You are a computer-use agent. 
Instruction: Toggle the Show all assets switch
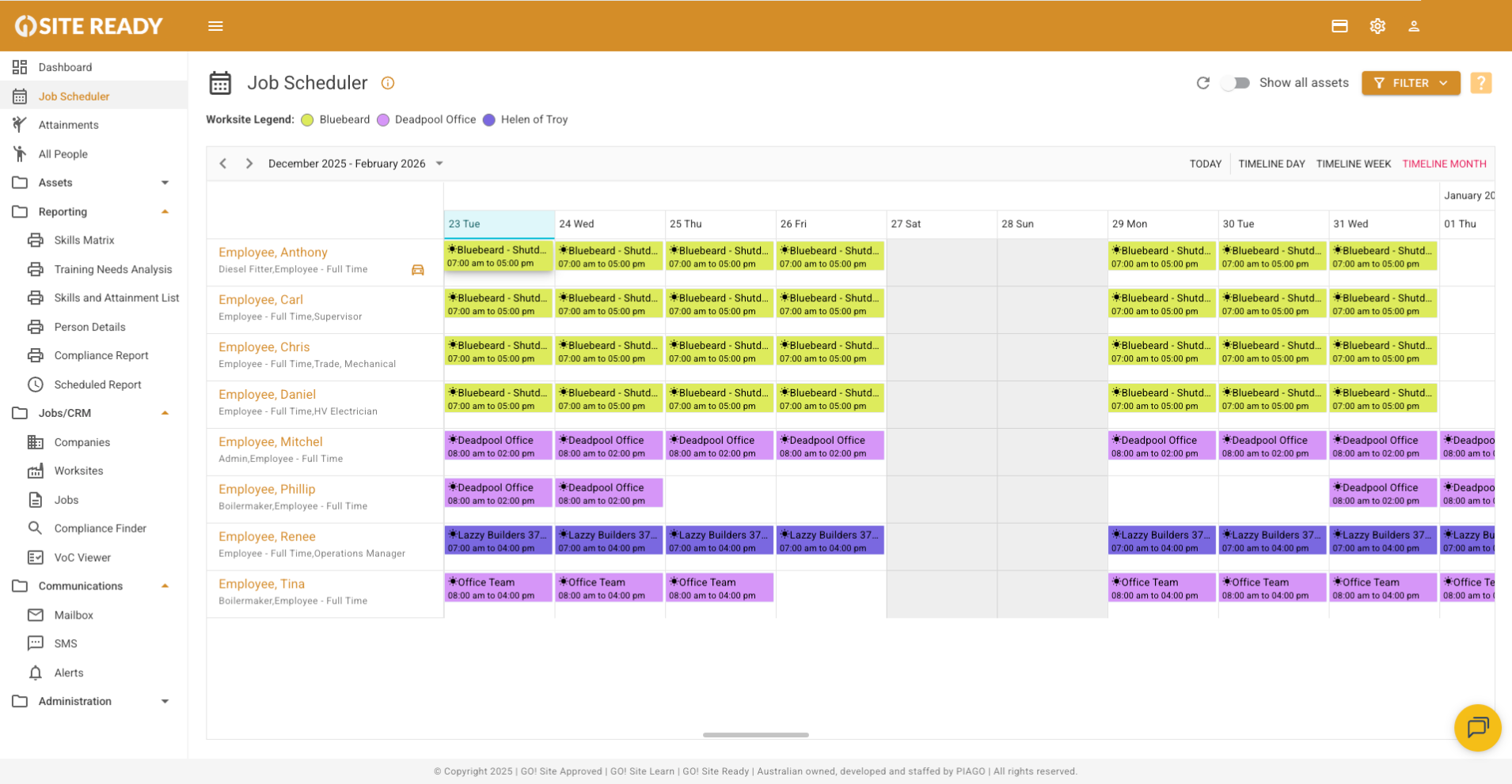[1235, 83]
